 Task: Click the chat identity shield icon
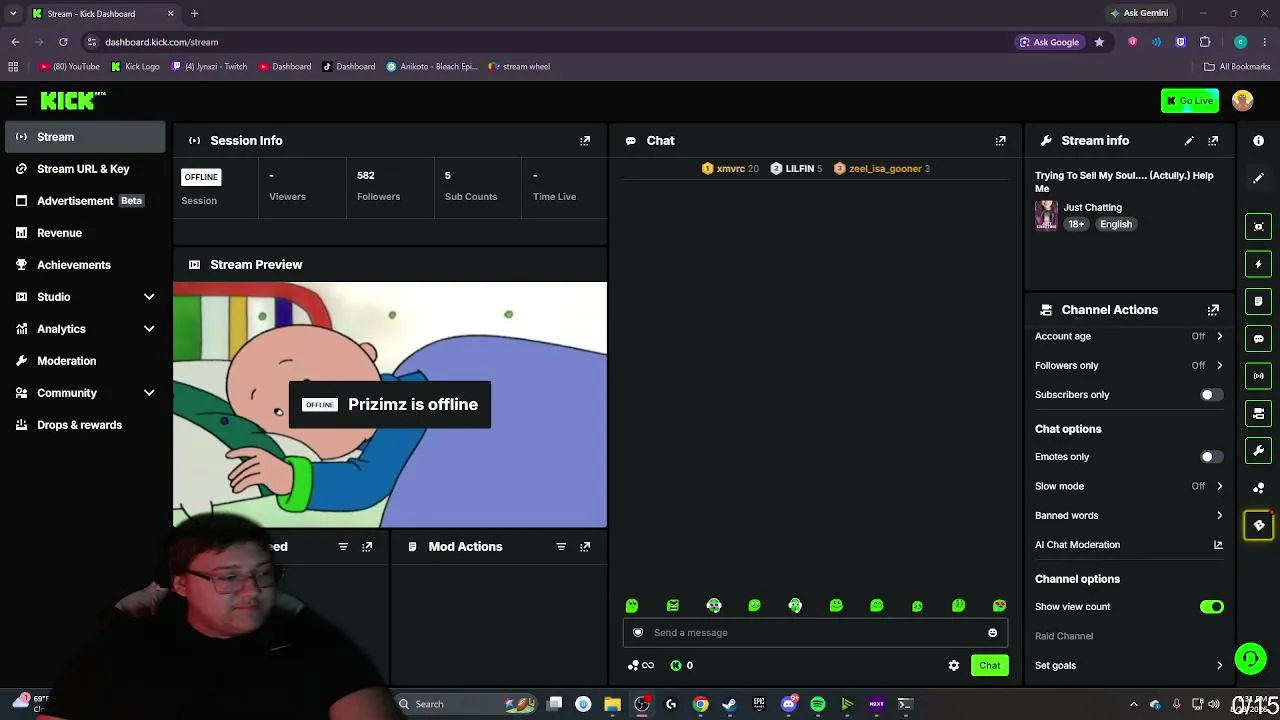(638, 633)
